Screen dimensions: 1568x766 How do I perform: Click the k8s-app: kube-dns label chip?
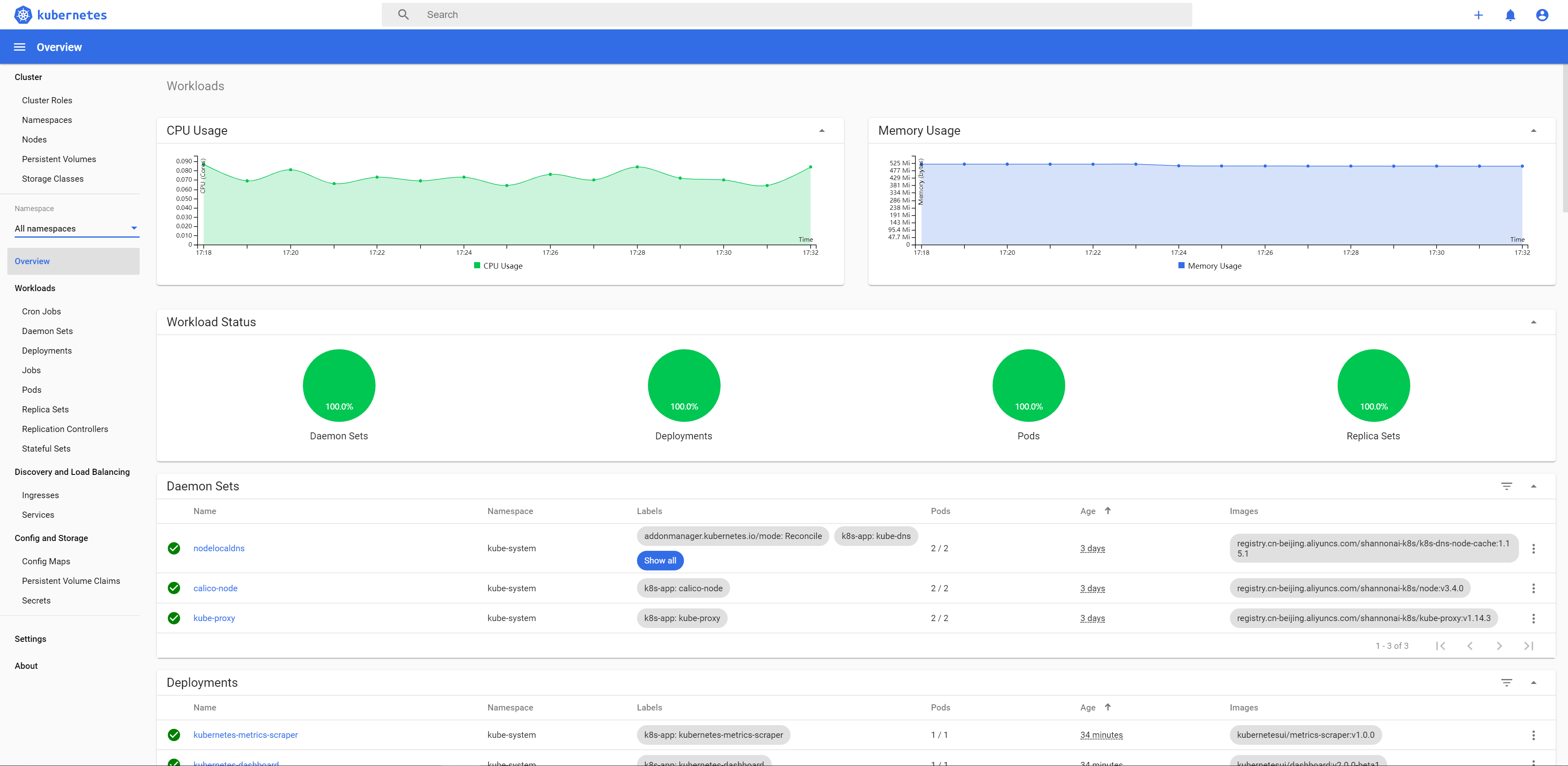click(x=876, y=536)
